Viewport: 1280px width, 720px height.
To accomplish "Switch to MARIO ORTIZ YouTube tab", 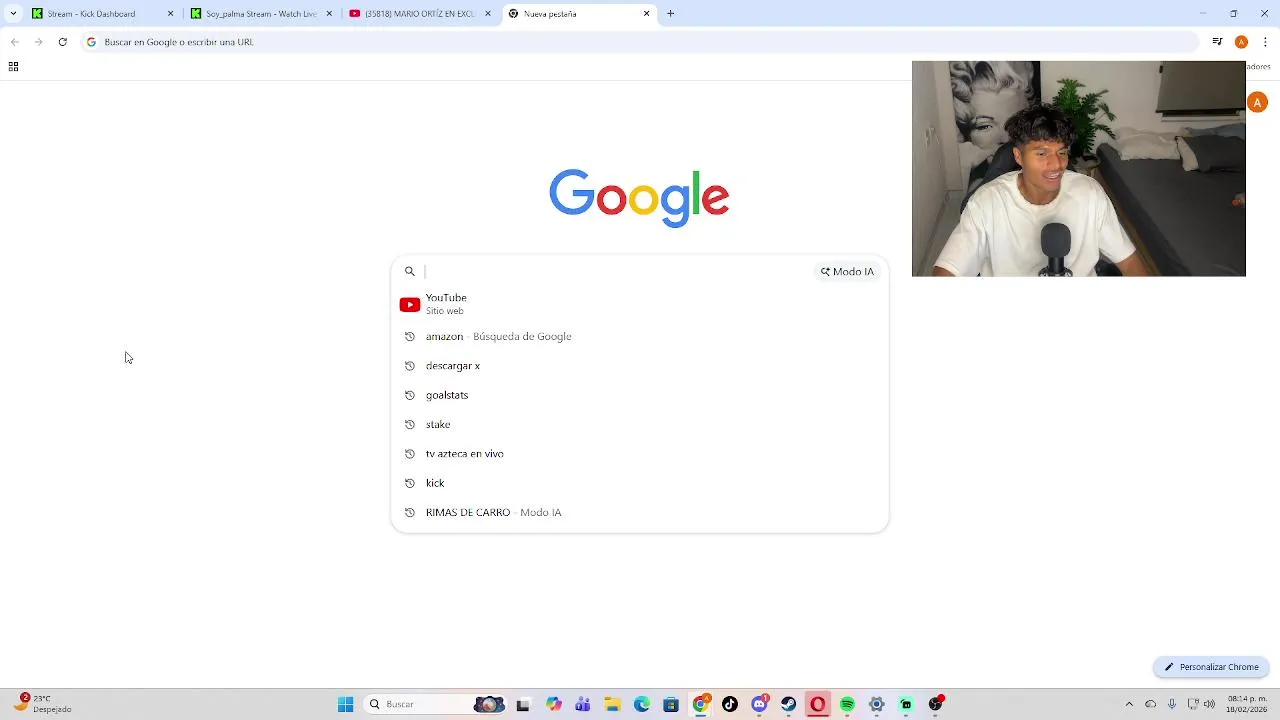I will 419,14.
